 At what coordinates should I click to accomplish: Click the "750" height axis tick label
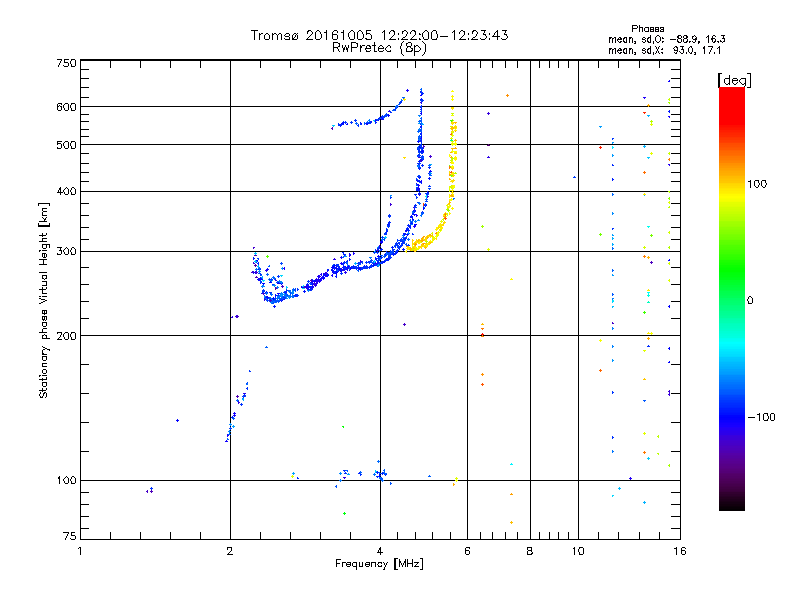(66, 63)
